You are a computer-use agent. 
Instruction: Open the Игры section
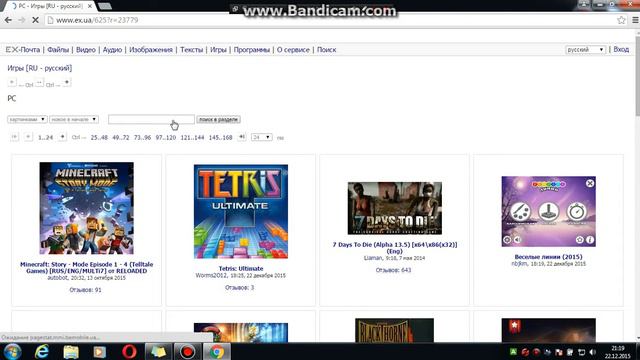tap(218, 50)
